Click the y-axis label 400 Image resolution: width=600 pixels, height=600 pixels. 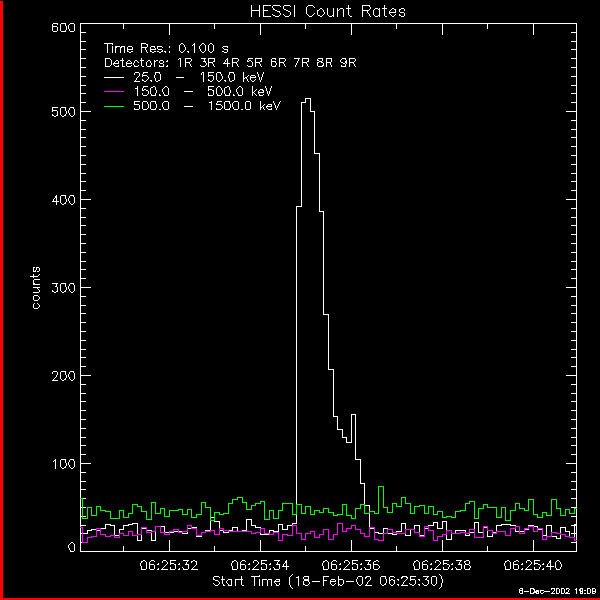click(63, 200)
